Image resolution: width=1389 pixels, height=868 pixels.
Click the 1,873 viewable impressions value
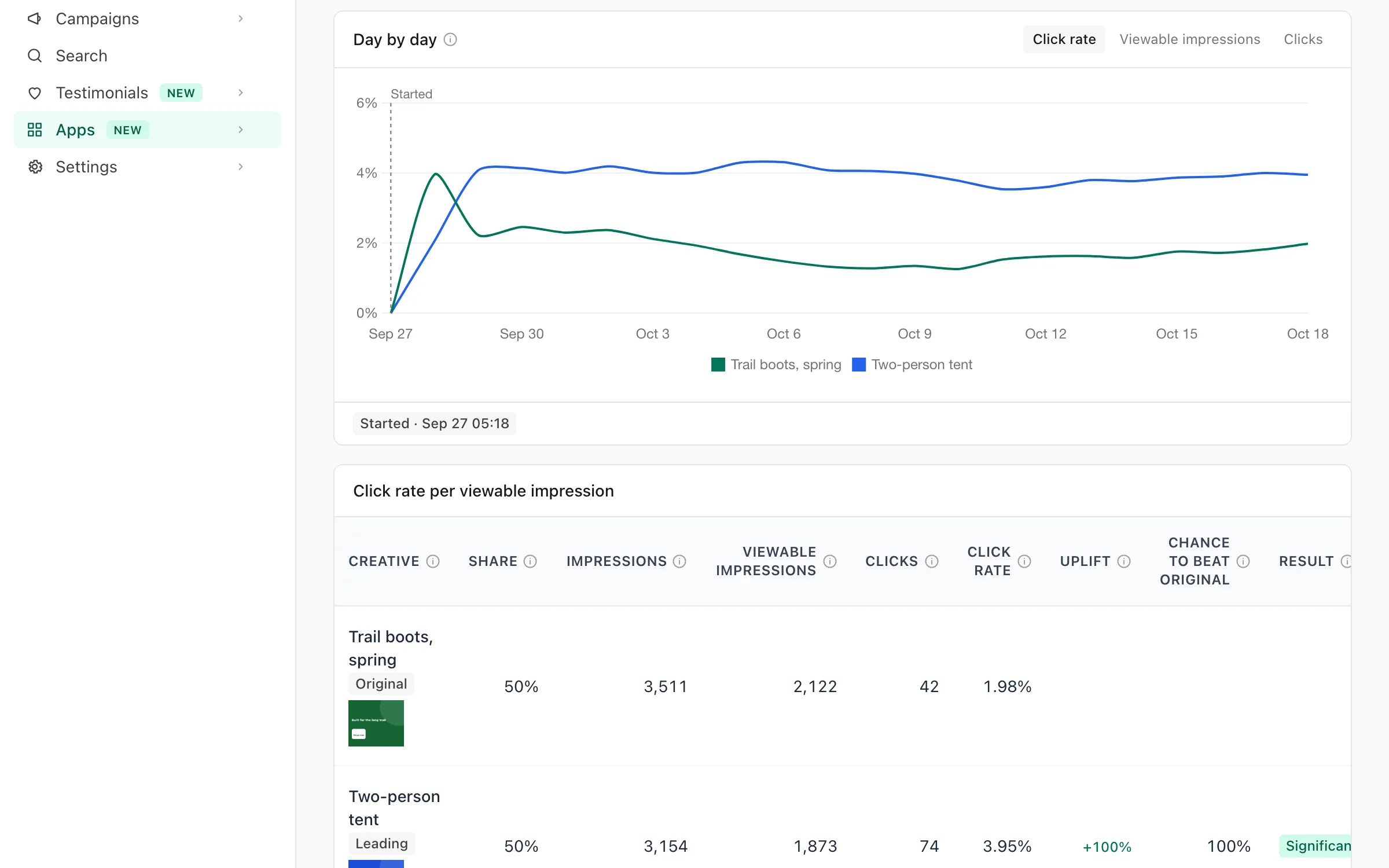(x=815, y=846)
